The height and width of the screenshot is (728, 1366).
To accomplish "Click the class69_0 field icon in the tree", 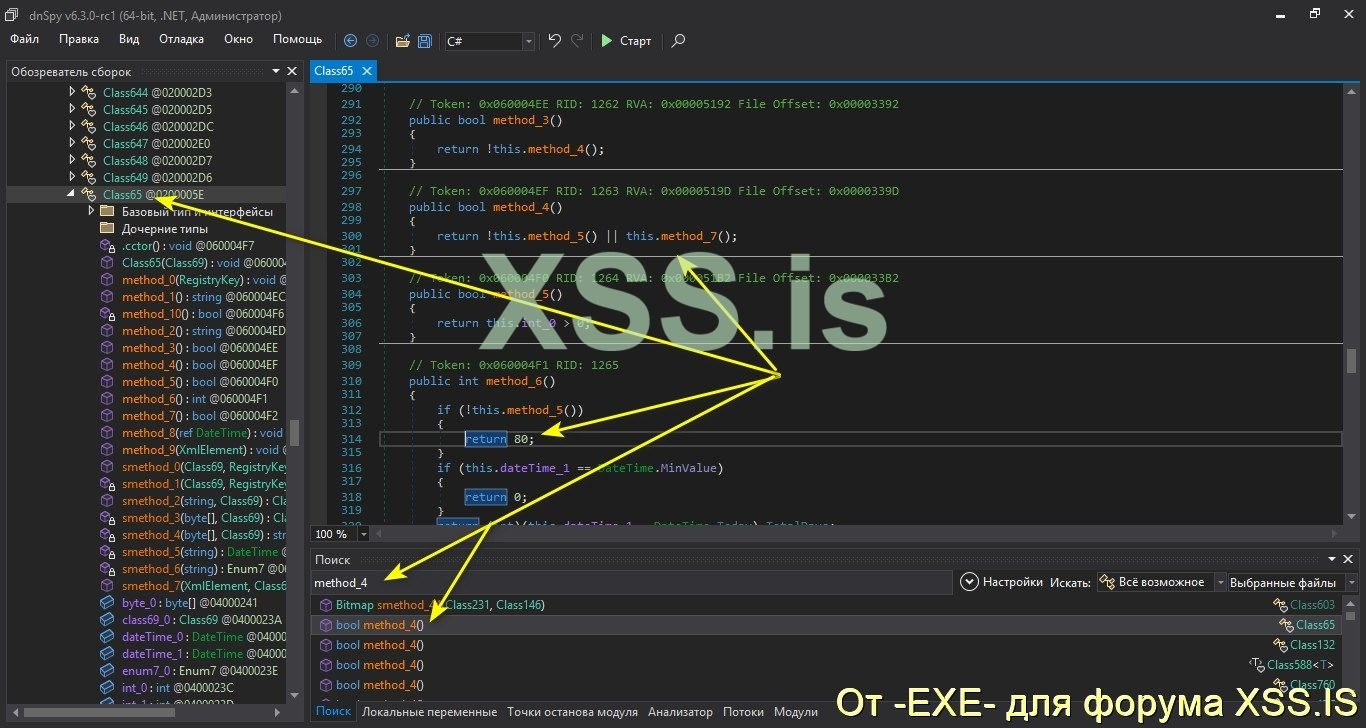I will (x=108, y=620).
